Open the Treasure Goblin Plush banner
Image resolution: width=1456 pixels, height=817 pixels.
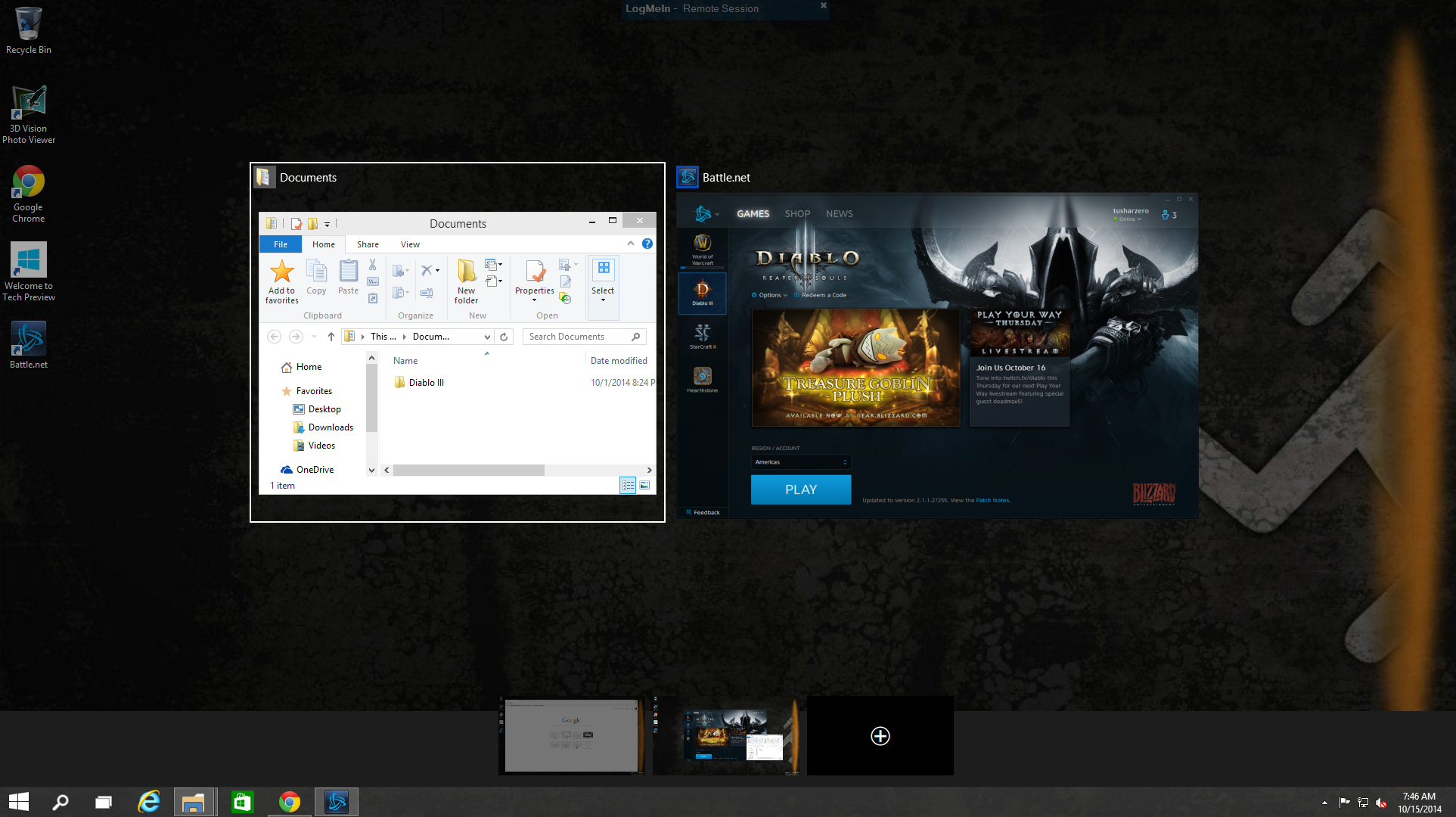point(855,368)
